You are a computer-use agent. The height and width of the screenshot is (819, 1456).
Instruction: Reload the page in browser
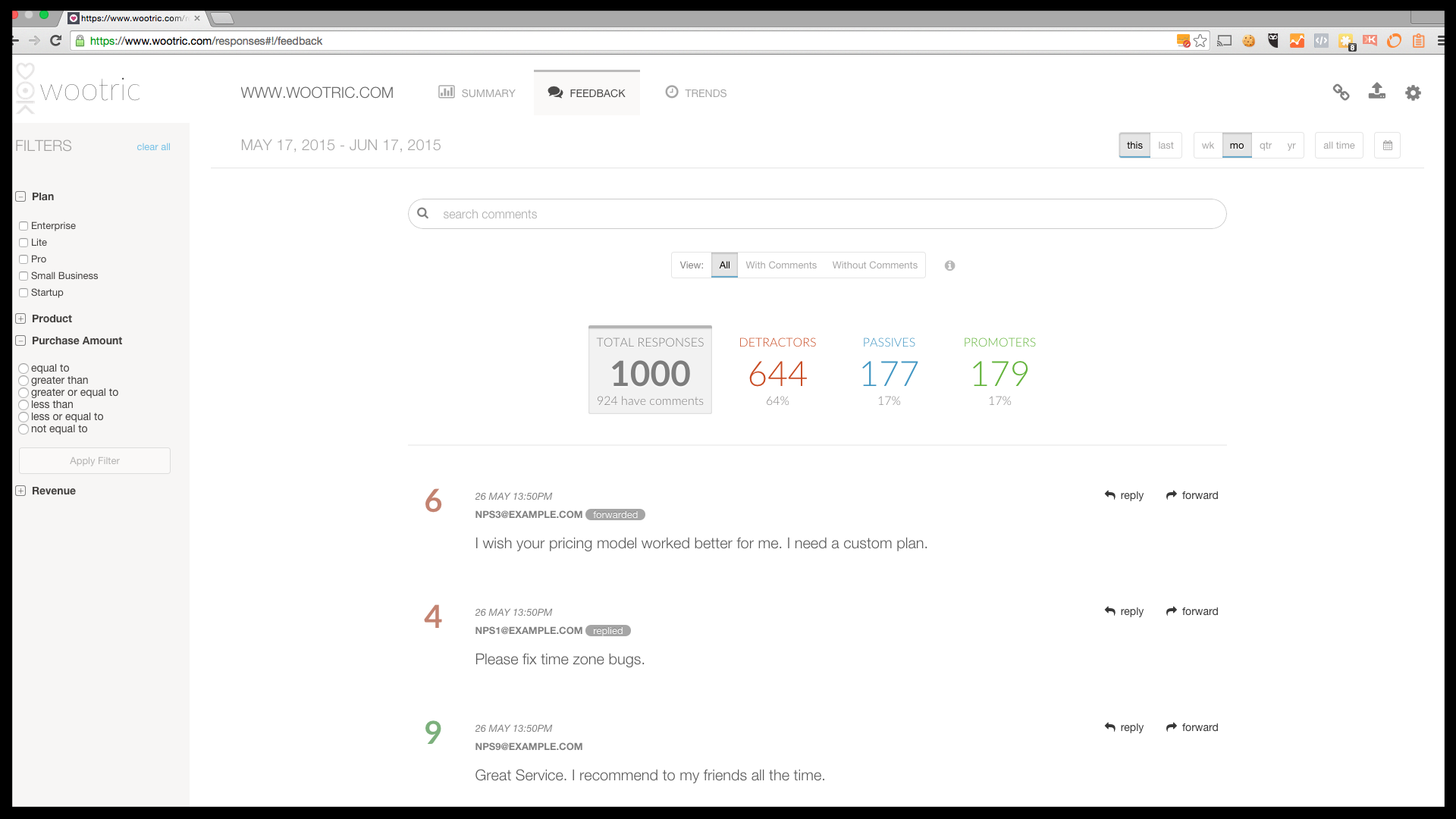point(55,41)
